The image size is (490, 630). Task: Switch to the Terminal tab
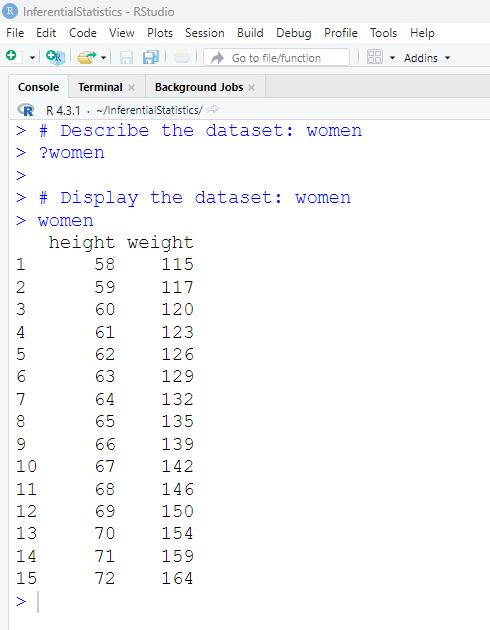tap(100, 87)
